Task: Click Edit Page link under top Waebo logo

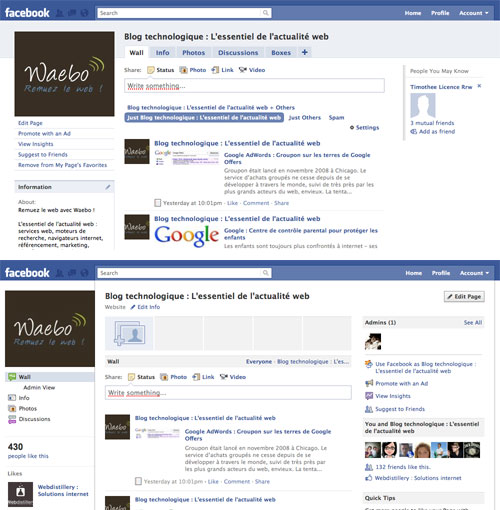Action: tap(30, 123)
